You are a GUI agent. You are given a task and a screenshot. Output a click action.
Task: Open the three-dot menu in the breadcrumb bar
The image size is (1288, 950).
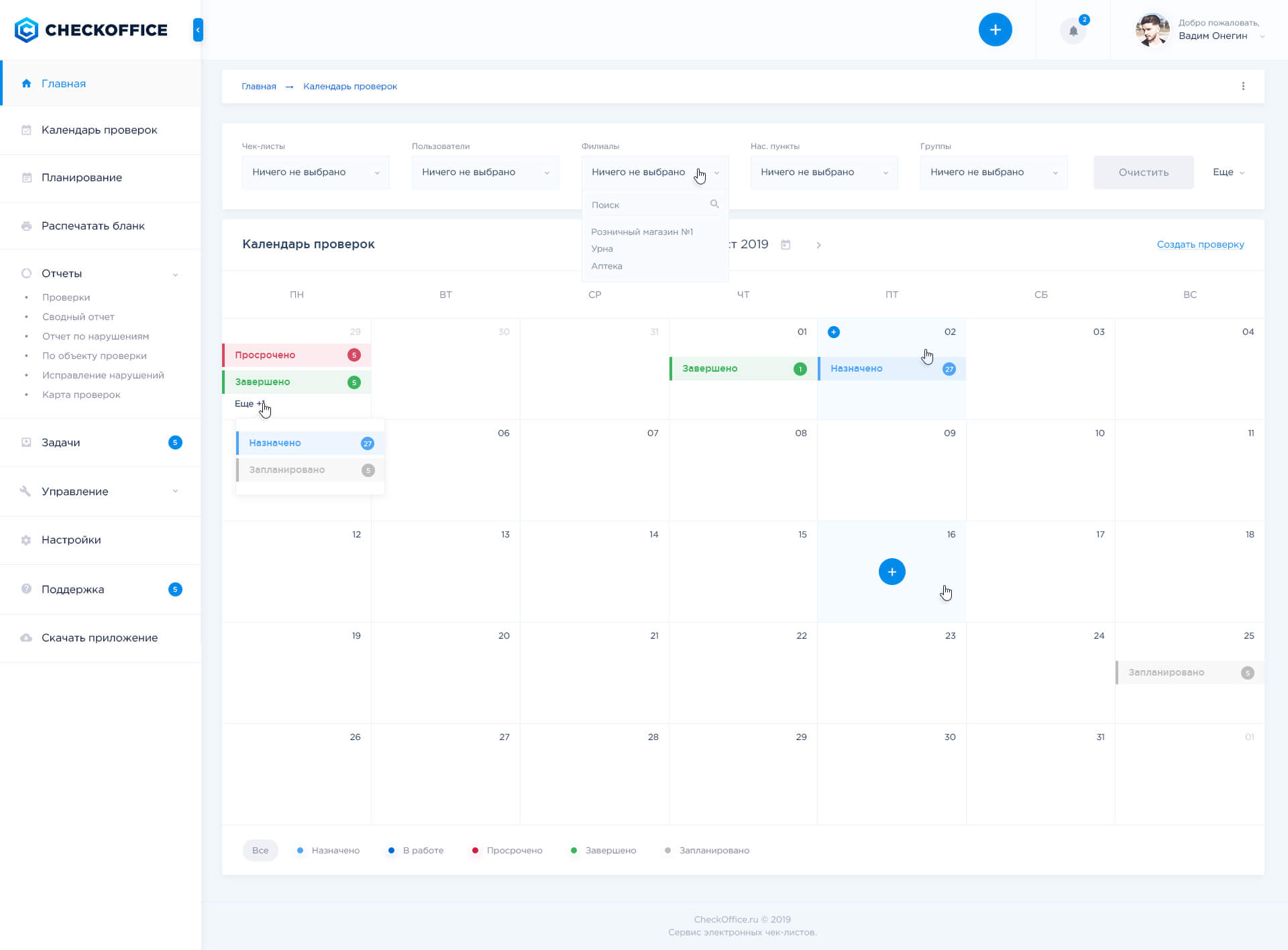pos(1243,86)
